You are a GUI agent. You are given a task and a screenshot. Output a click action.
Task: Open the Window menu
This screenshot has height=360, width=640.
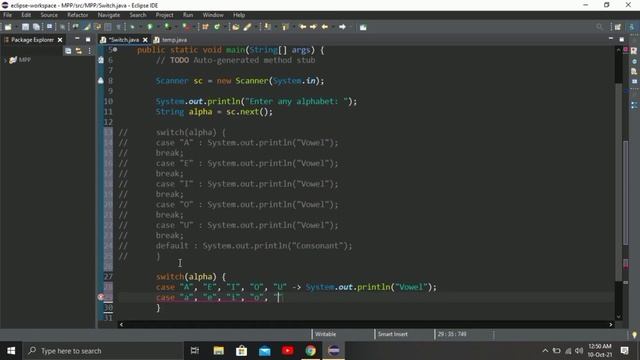[213, 15]
